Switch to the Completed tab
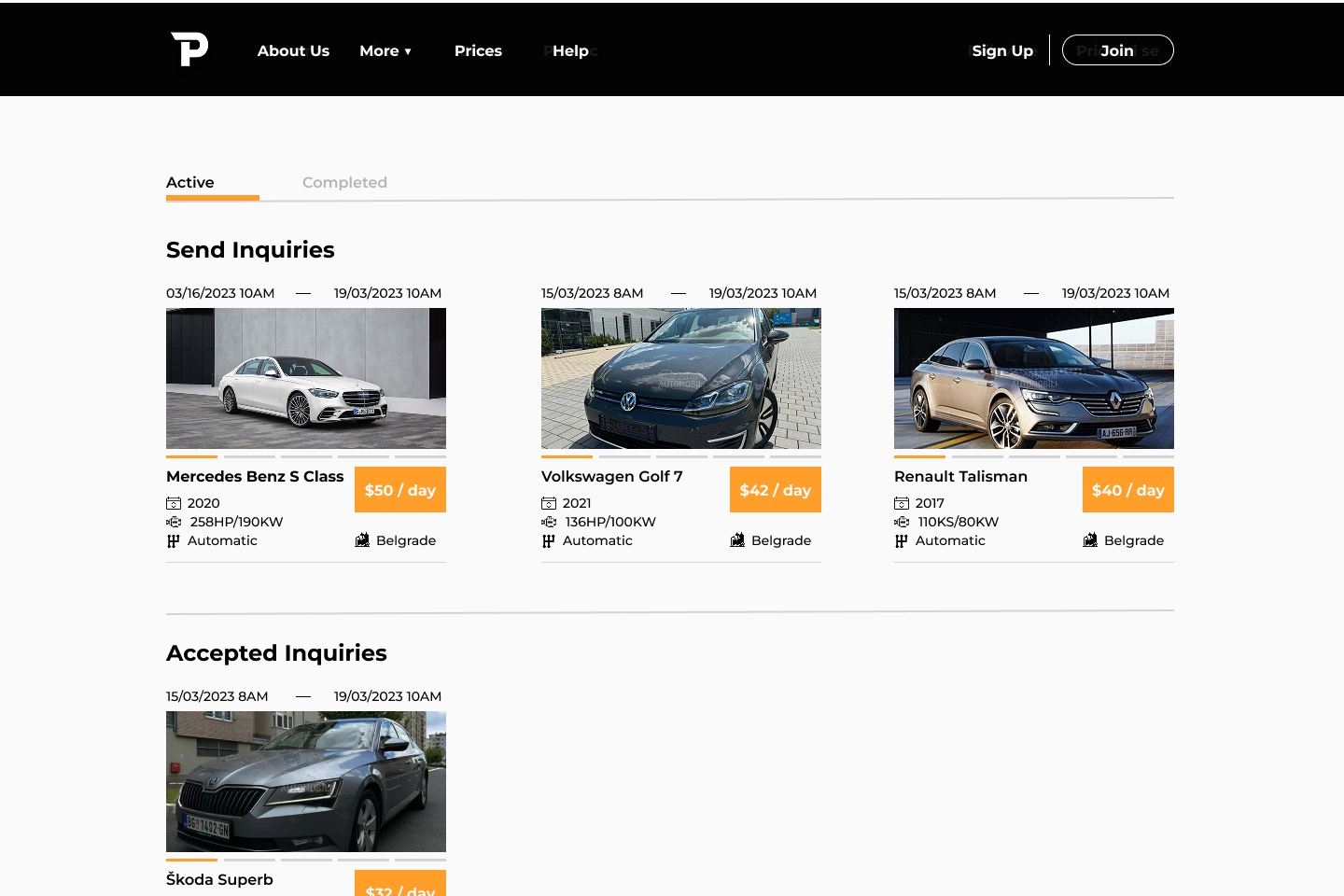 [x=344, y=182]
